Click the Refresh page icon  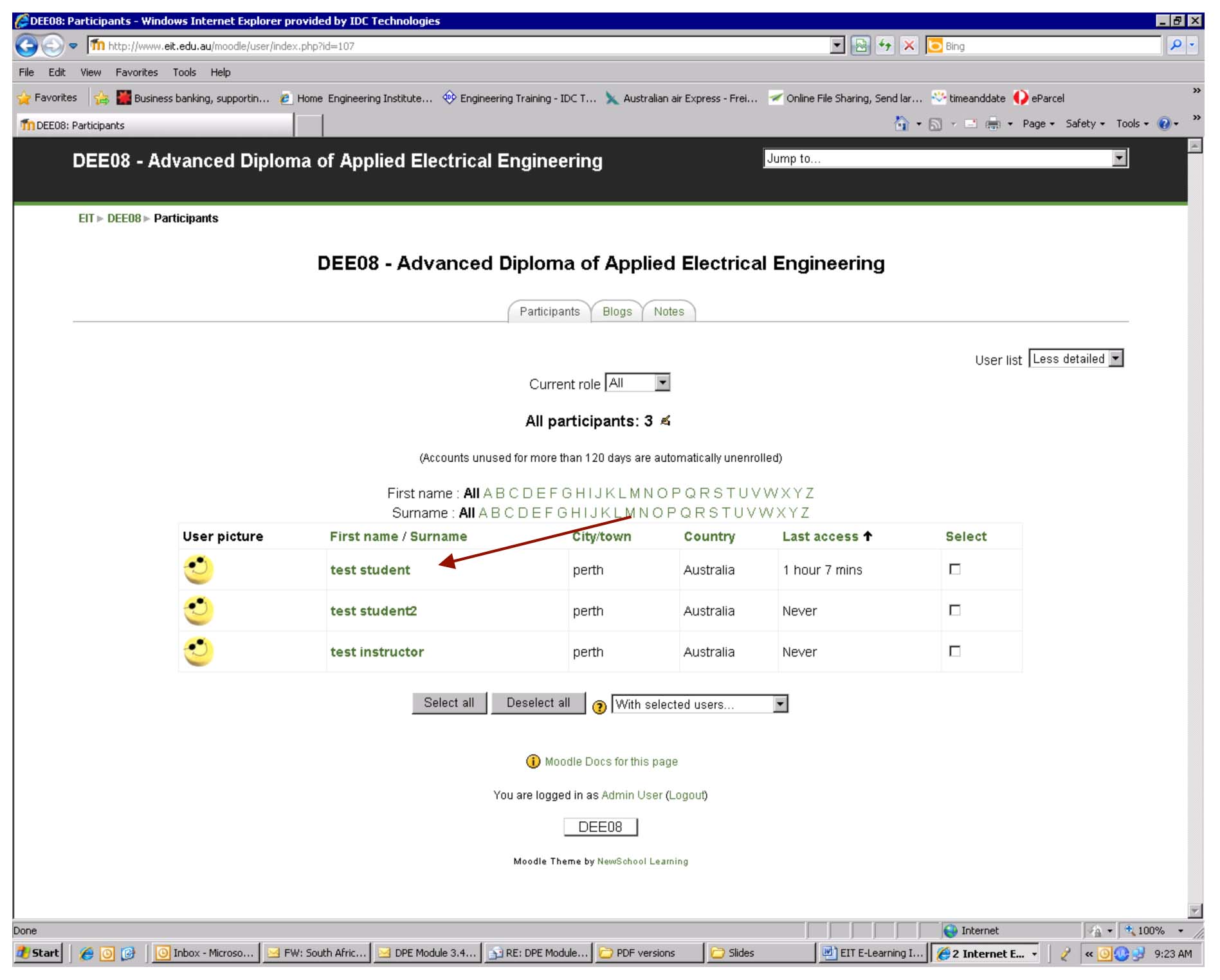(x=885, y=45)
